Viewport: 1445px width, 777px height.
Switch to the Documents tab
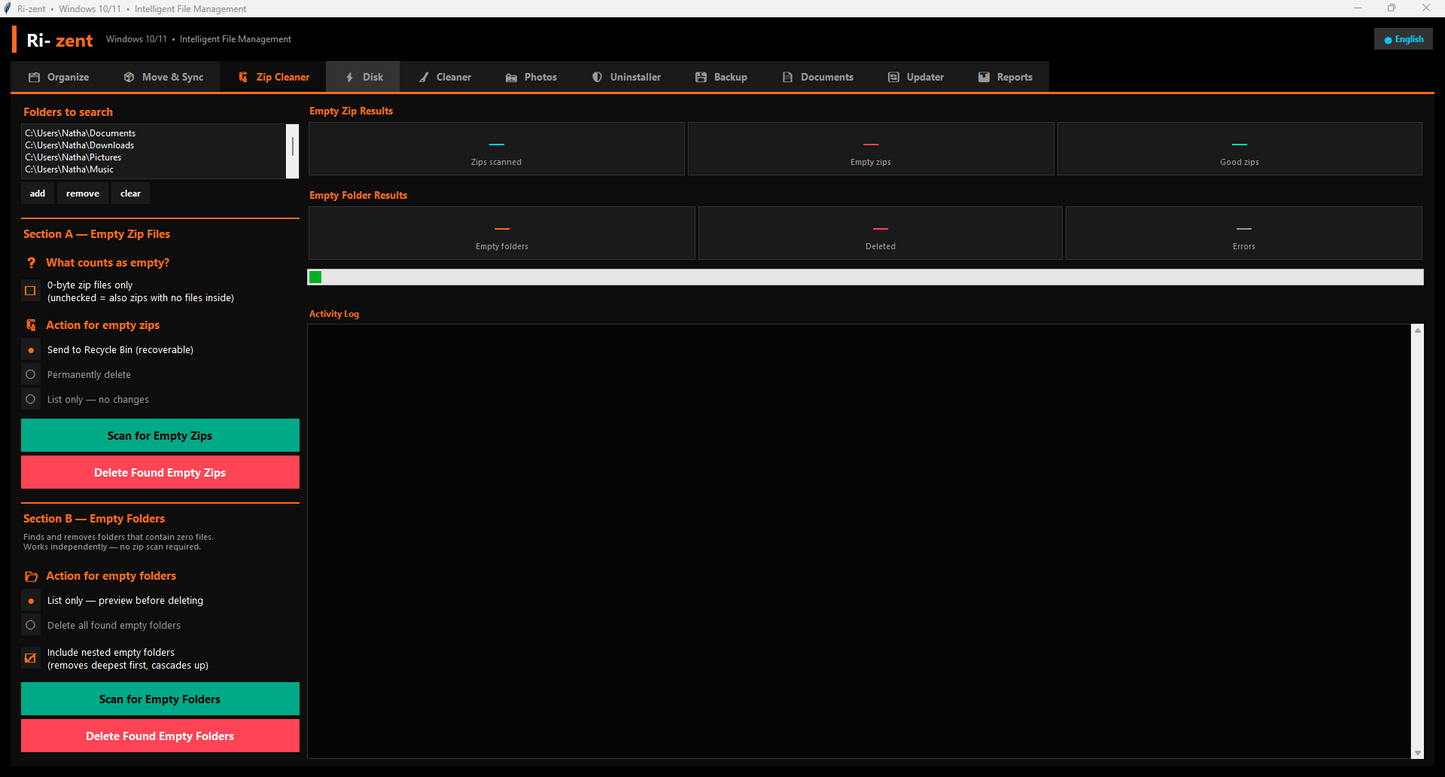(818, 77)
